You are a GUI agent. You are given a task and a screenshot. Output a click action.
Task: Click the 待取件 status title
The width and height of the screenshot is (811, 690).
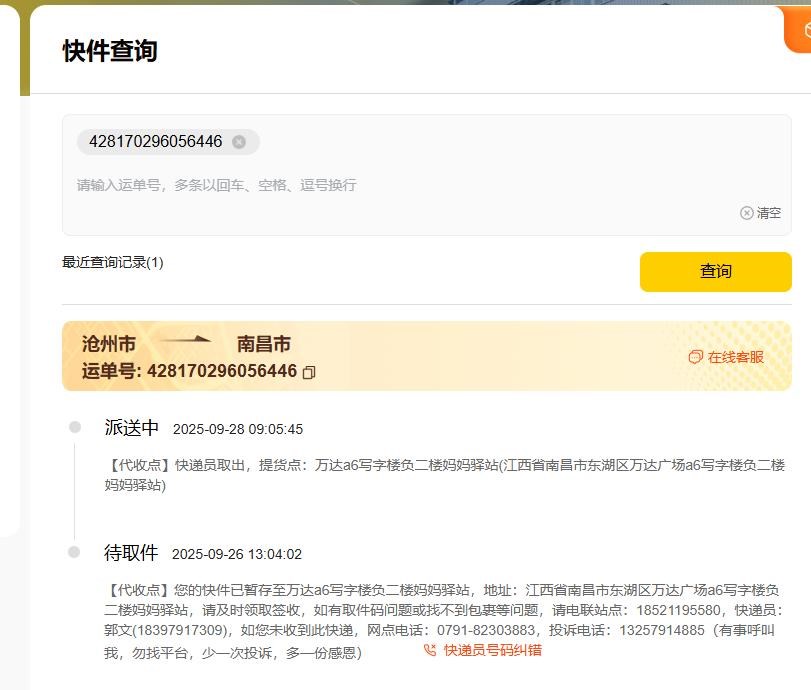(x=131, y=553)
